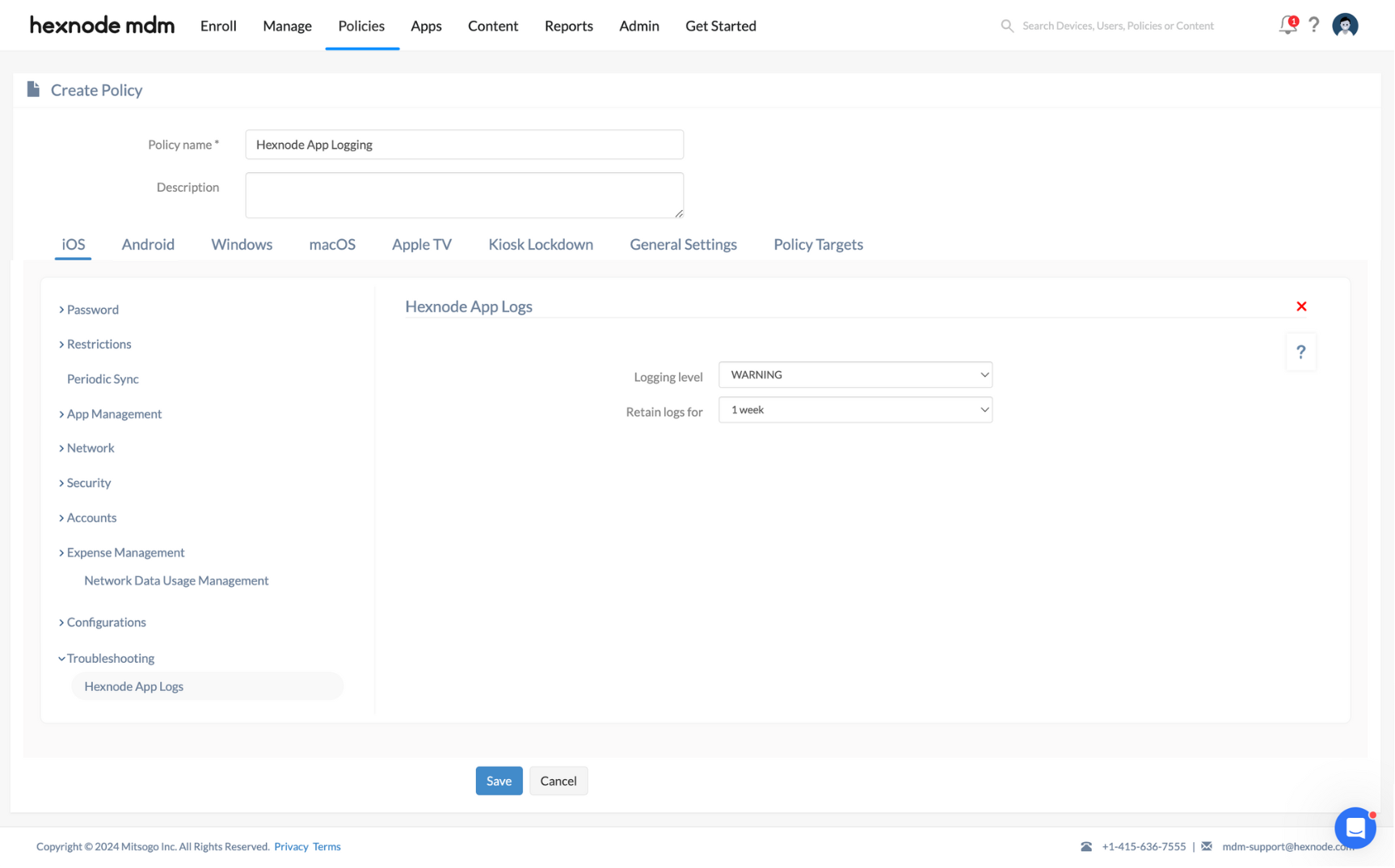Expand the Security section
1395x868 pixels.
click(x=85, y=483)
